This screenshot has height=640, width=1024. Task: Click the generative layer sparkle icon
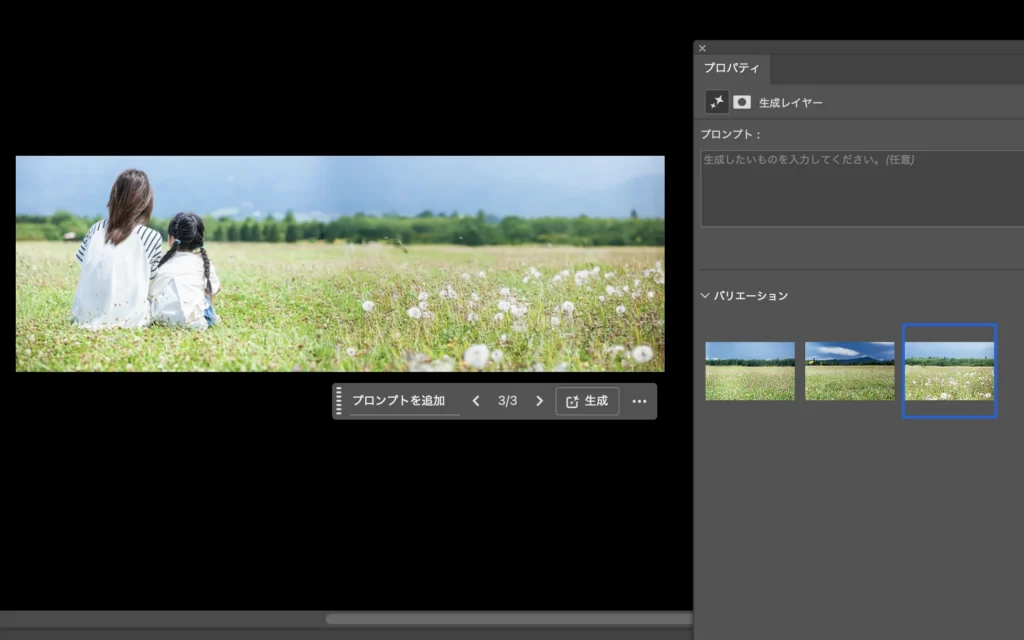pos(717,102)
